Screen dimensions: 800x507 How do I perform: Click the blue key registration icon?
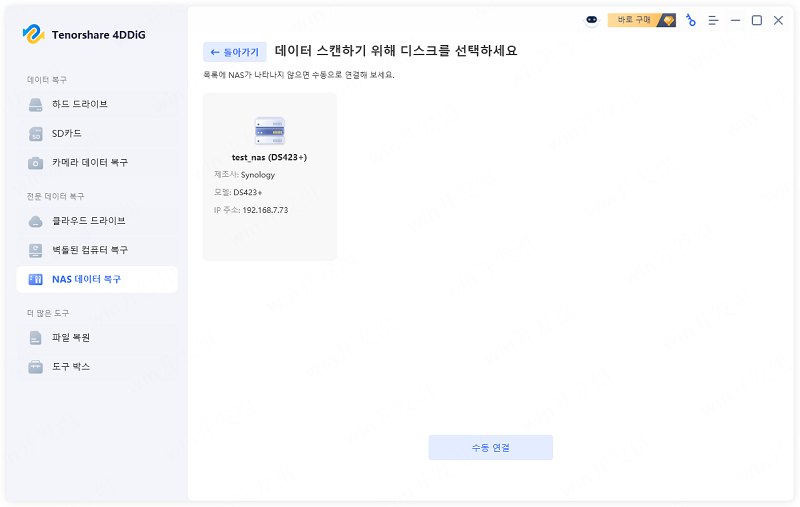click(x=691, y=20)
